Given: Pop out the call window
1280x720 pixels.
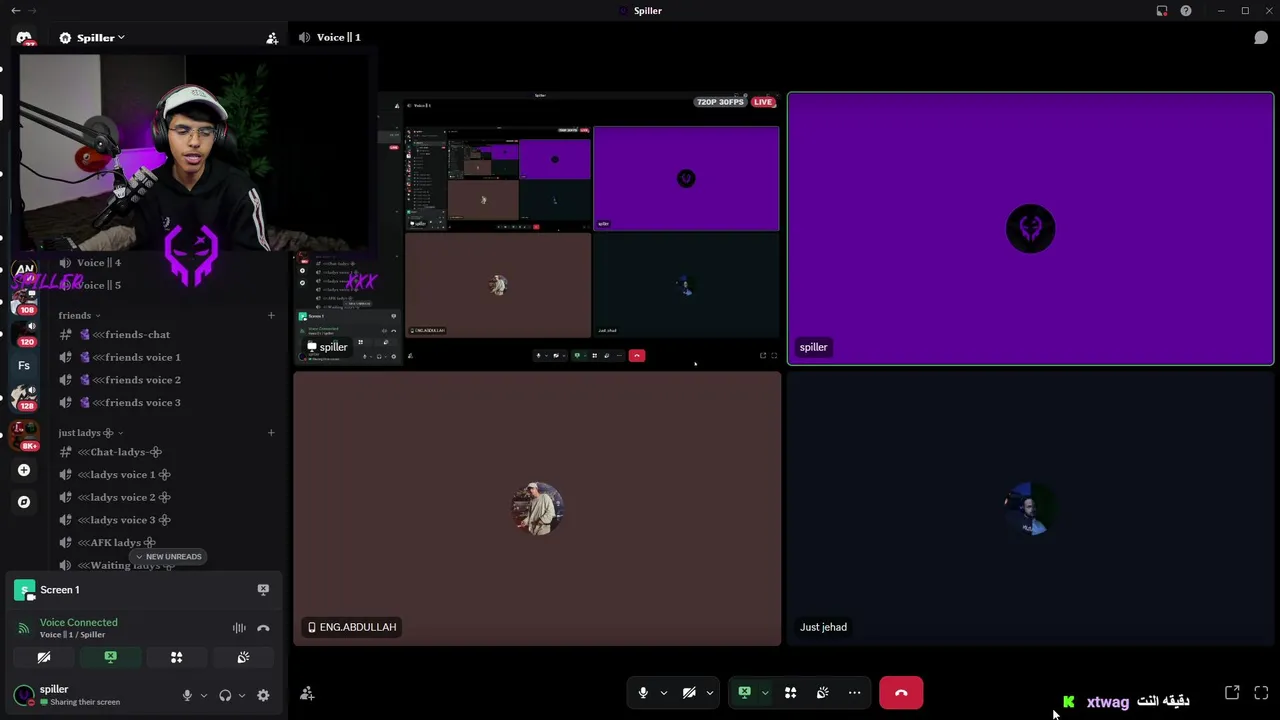Looking at the screenshot, I should [x=1232, y=692].
